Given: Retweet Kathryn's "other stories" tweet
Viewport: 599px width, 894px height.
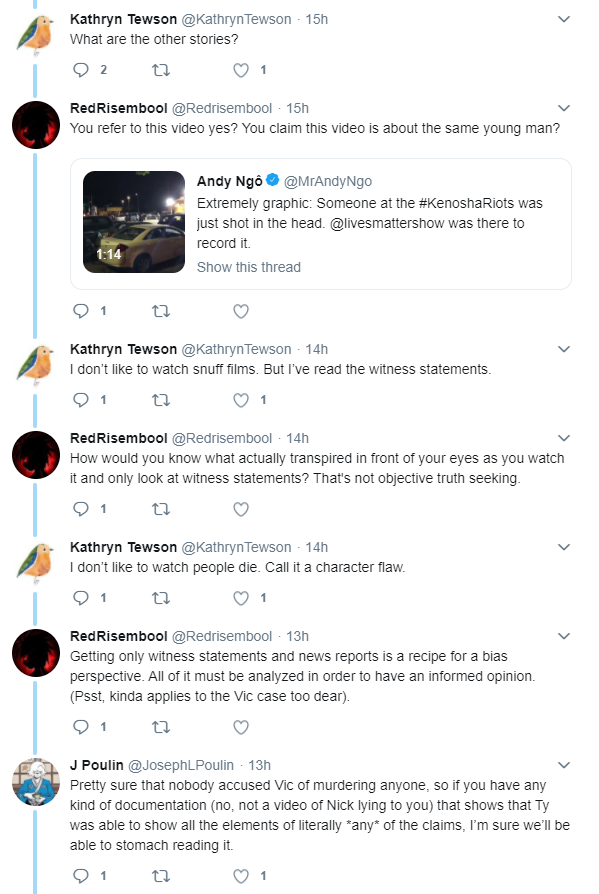Looking at the screenshot, I should coord(161,70).
